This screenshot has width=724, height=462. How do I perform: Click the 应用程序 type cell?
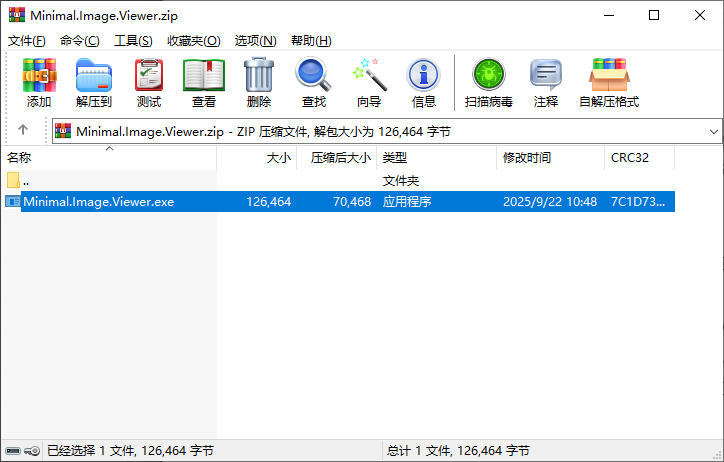(407, 202)
